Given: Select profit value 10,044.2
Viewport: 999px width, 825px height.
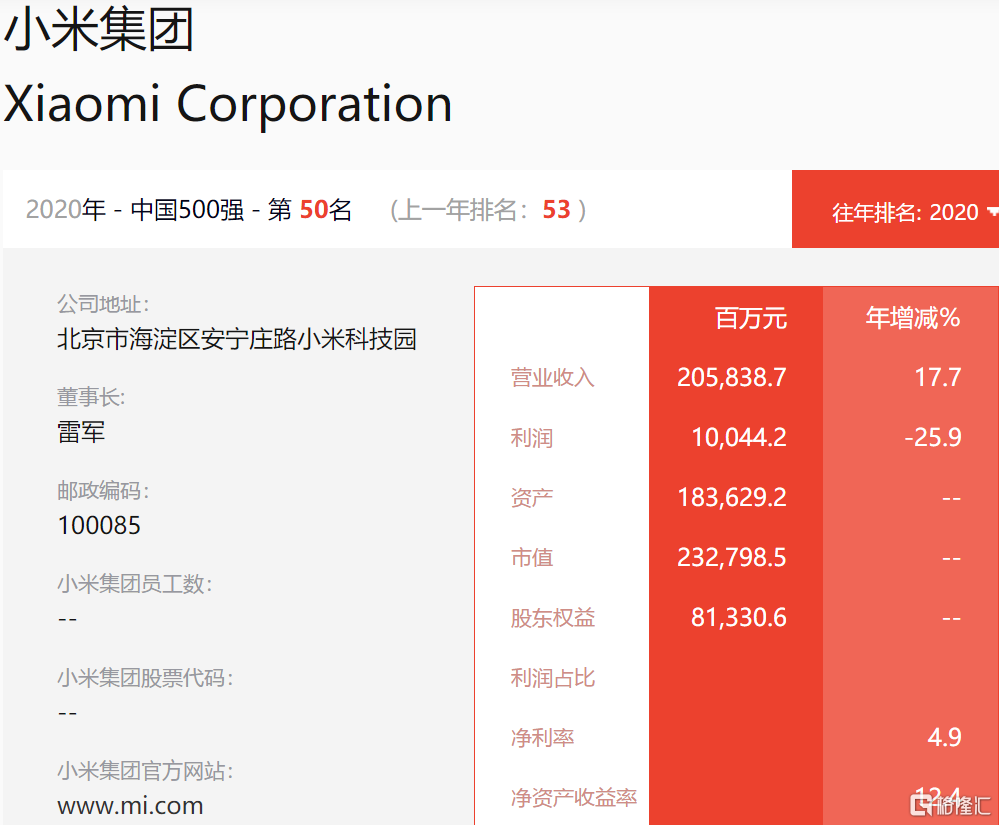Looking at the screenshot, I should (x=739, y=437).
